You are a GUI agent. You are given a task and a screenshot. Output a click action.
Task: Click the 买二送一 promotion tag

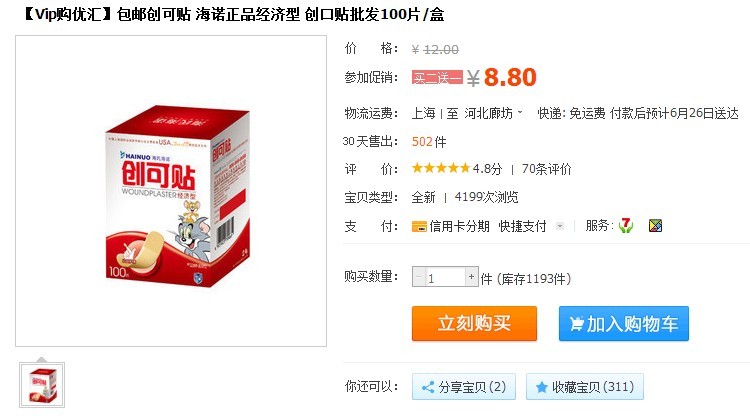[437, 77]
